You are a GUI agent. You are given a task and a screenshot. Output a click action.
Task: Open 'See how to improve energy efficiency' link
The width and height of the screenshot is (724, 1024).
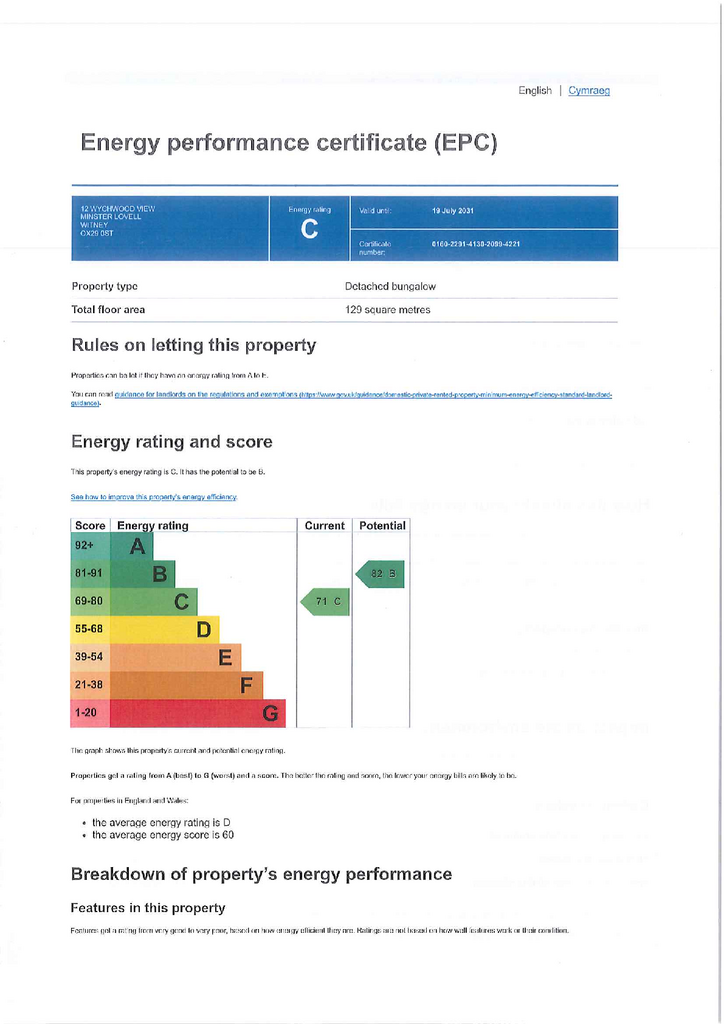tap(154, 497)
